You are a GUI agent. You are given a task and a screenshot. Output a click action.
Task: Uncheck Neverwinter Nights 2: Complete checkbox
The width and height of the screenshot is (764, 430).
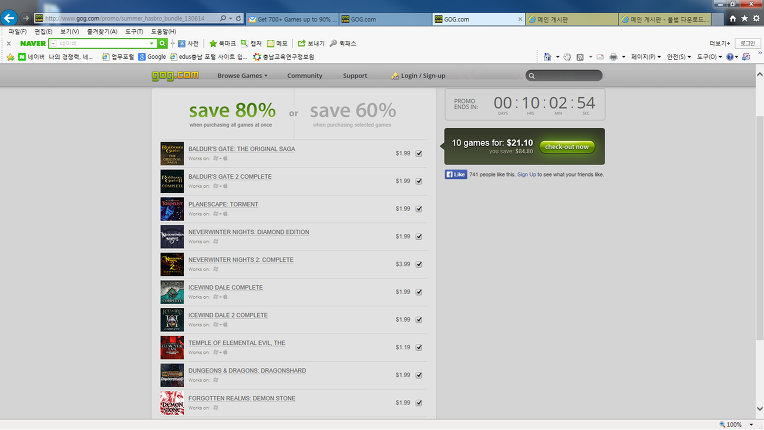click(x=419, y=264)
